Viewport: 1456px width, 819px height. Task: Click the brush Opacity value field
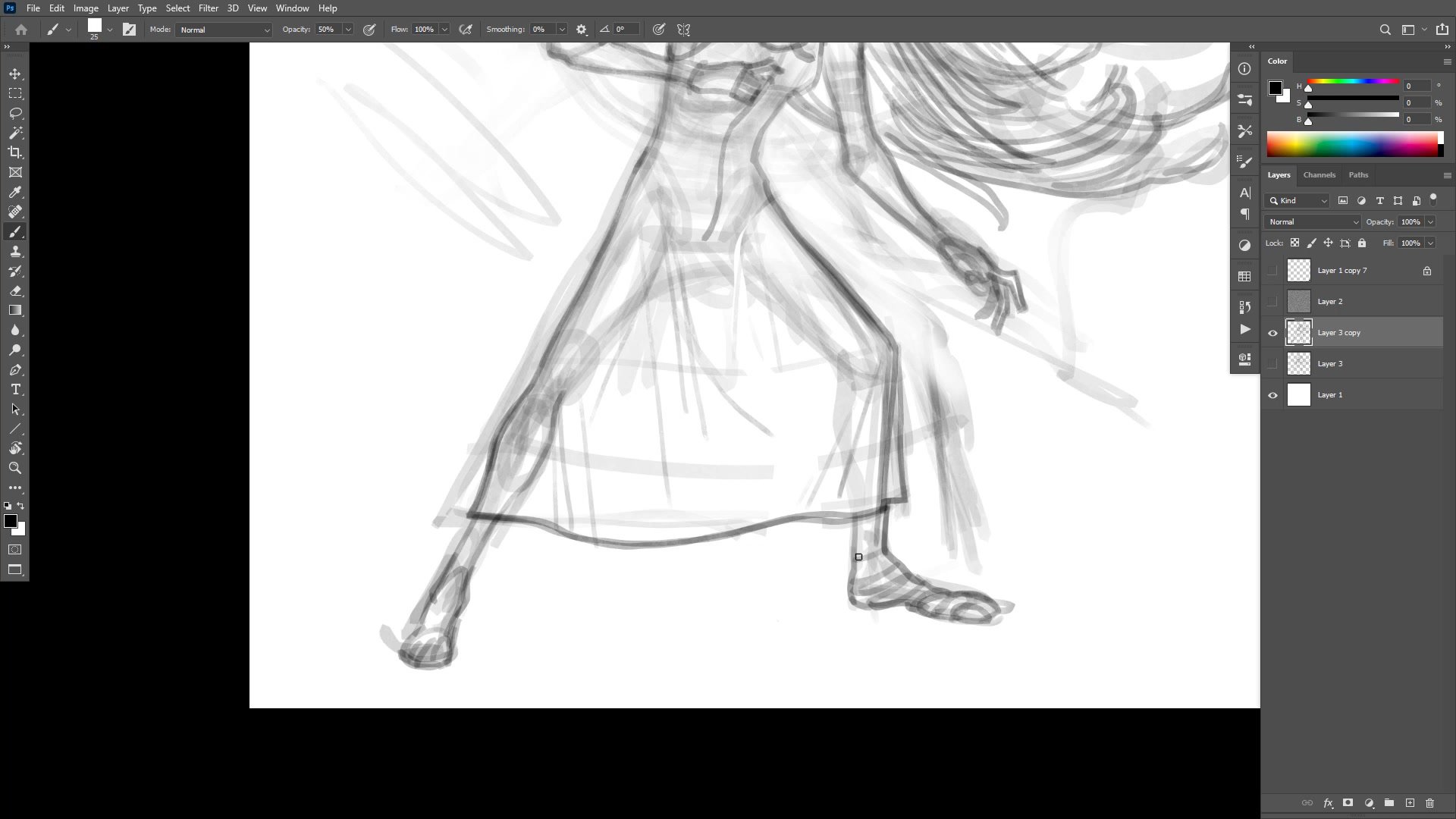coord(328,30)
